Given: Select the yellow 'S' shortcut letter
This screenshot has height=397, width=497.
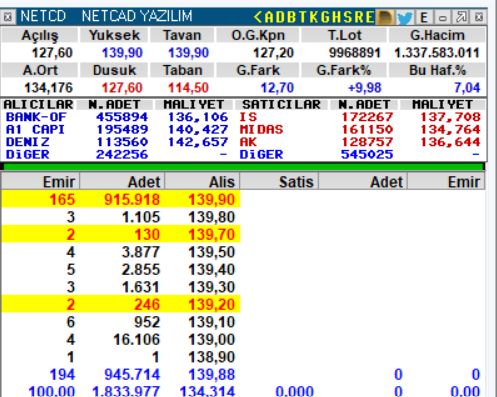Looking at the screenshot, I should tap(348, 17).
